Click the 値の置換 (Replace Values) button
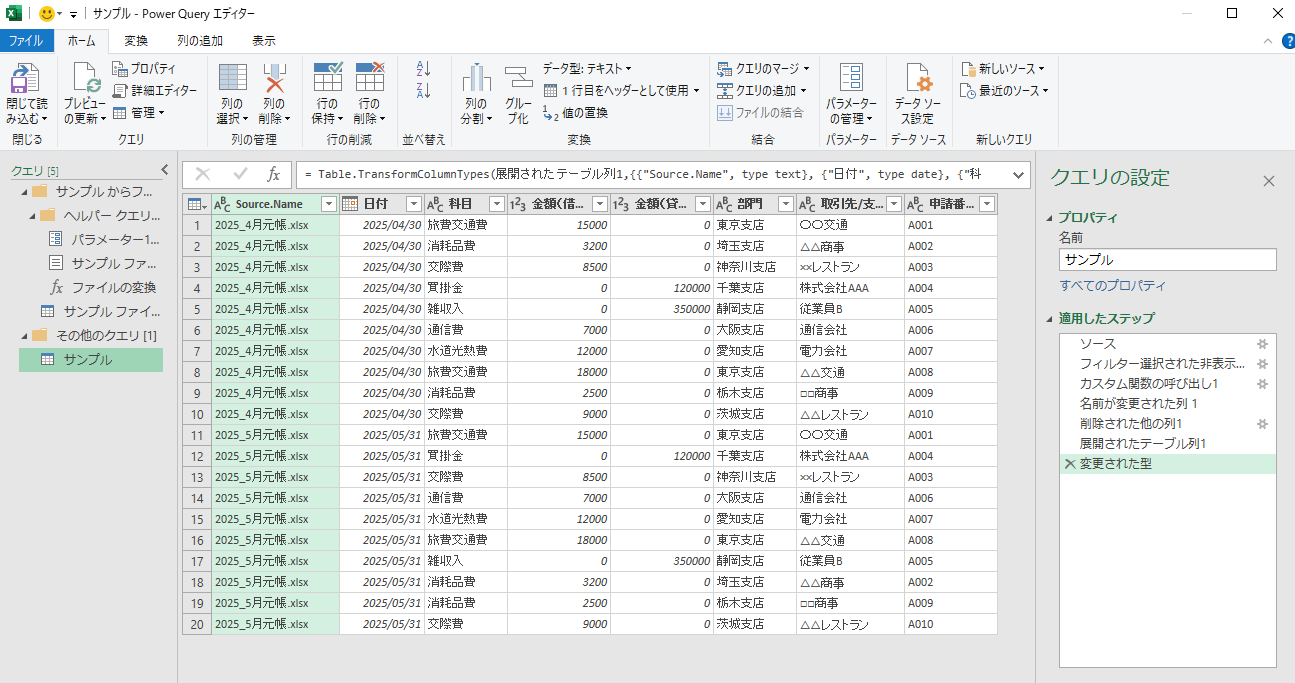Viewport: 1295px width, 683px height. pyautogui.click(x=576, y=113)
